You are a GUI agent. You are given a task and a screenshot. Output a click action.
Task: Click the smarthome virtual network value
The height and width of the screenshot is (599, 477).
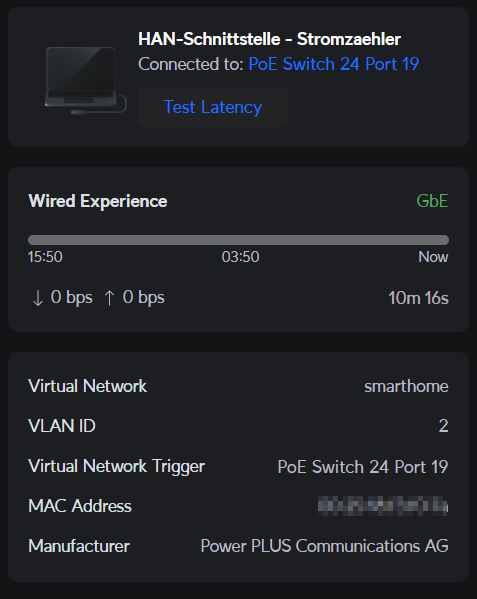pos(406,386)
